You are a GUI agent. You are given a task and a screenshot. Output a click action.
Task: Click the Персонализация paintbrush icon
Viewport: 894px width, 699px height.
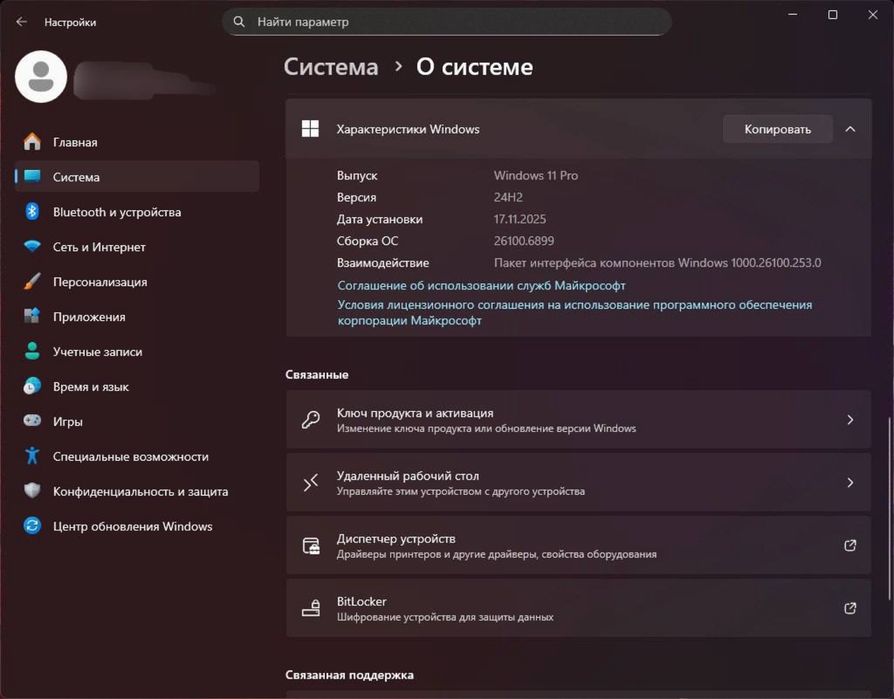pyautogui.click(x=32, y=281)
